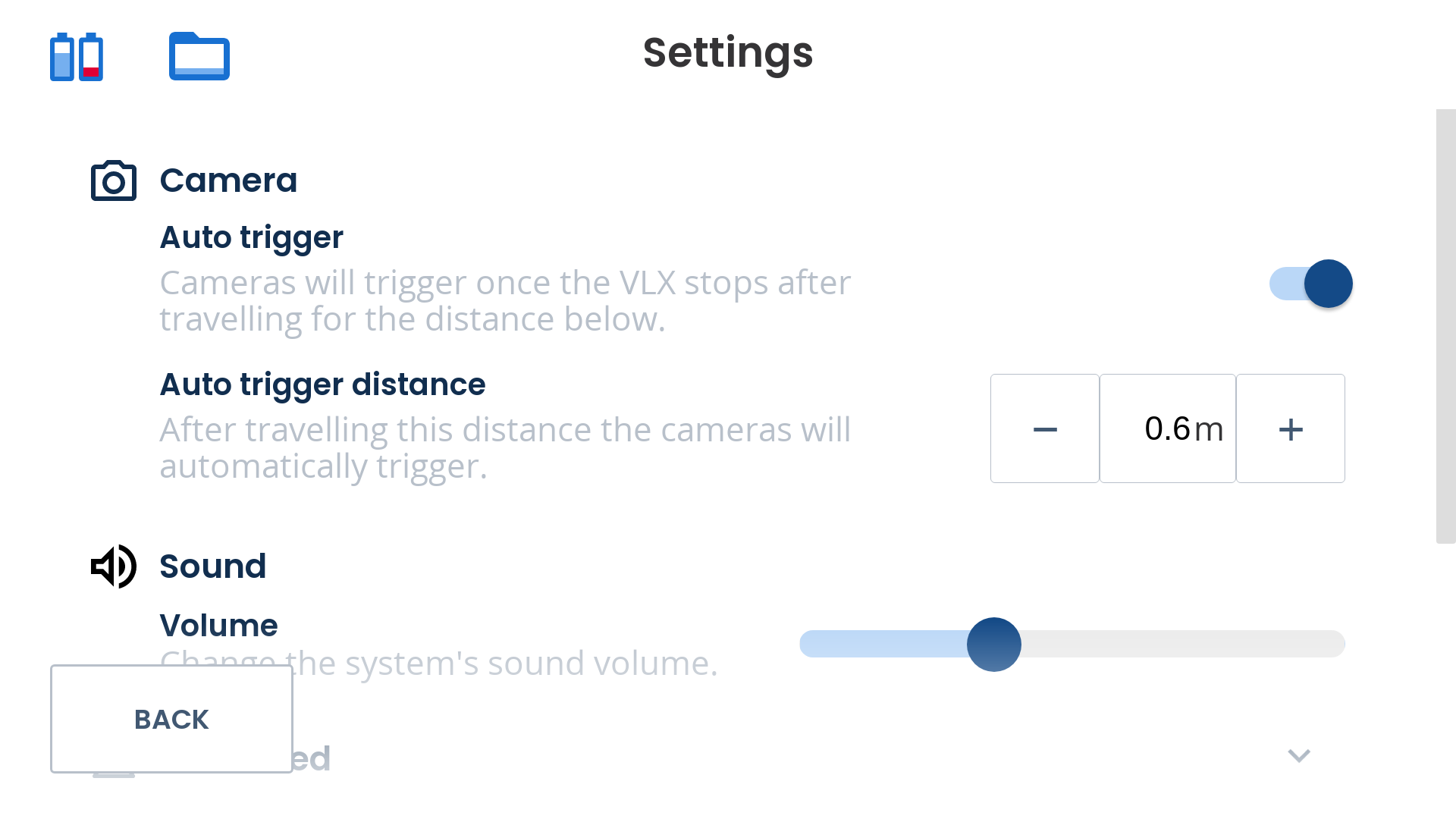The height and width of the screenshot is (819, 1456).
Task: Expand the collapsed section with the chevron
Action: 1299,756
